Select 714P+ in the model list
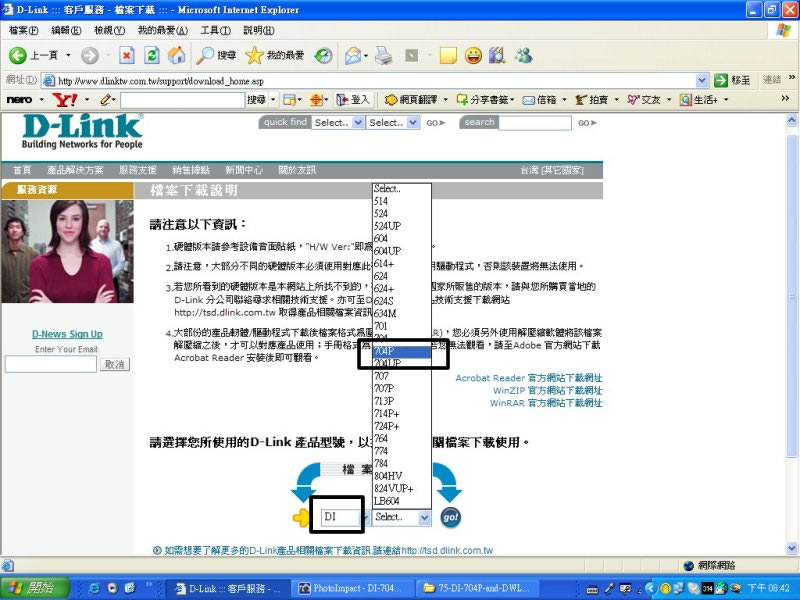The image size is (800, 600). click(x=402, y=413)
